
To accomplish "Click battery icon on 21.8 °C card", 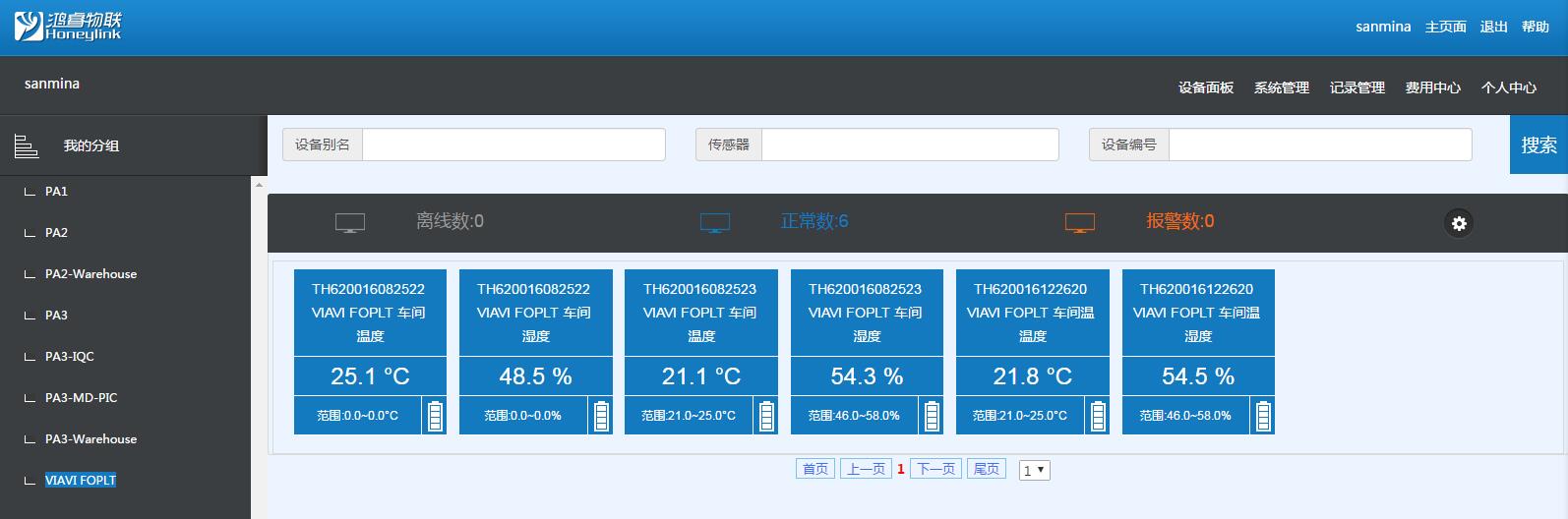I will click(1098, 416).
